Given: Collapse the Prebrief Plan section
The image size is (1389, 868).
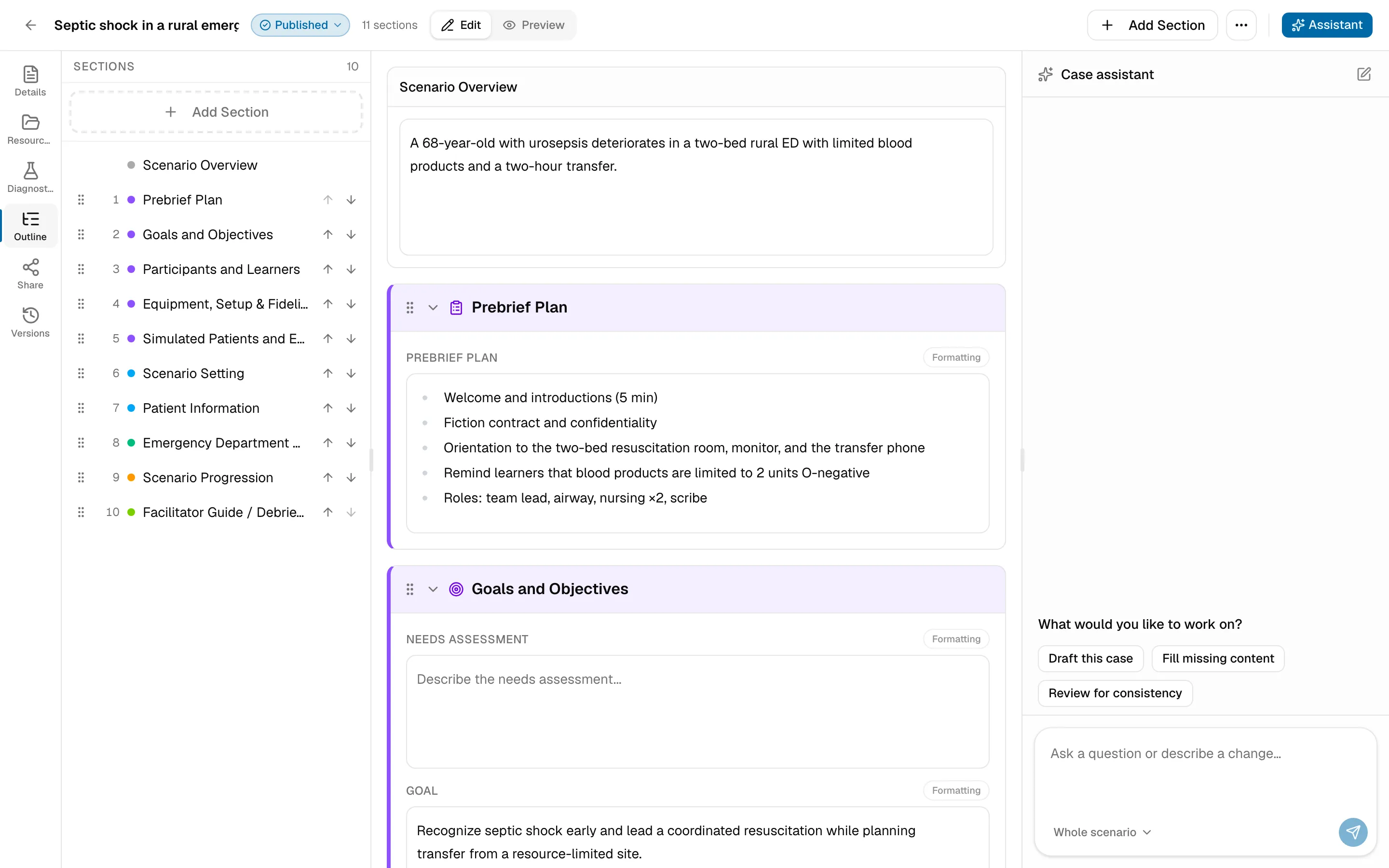Looking at the screenshot, I should [x=434, y=308].
